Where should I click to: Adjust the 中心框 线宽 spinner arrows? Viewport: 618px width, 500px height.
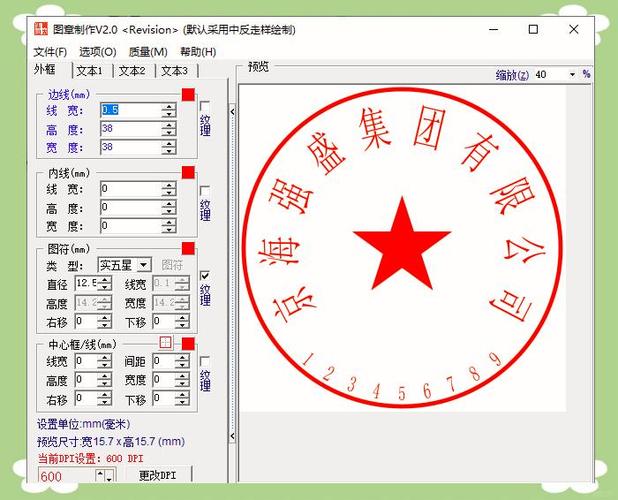pos(104,361)
